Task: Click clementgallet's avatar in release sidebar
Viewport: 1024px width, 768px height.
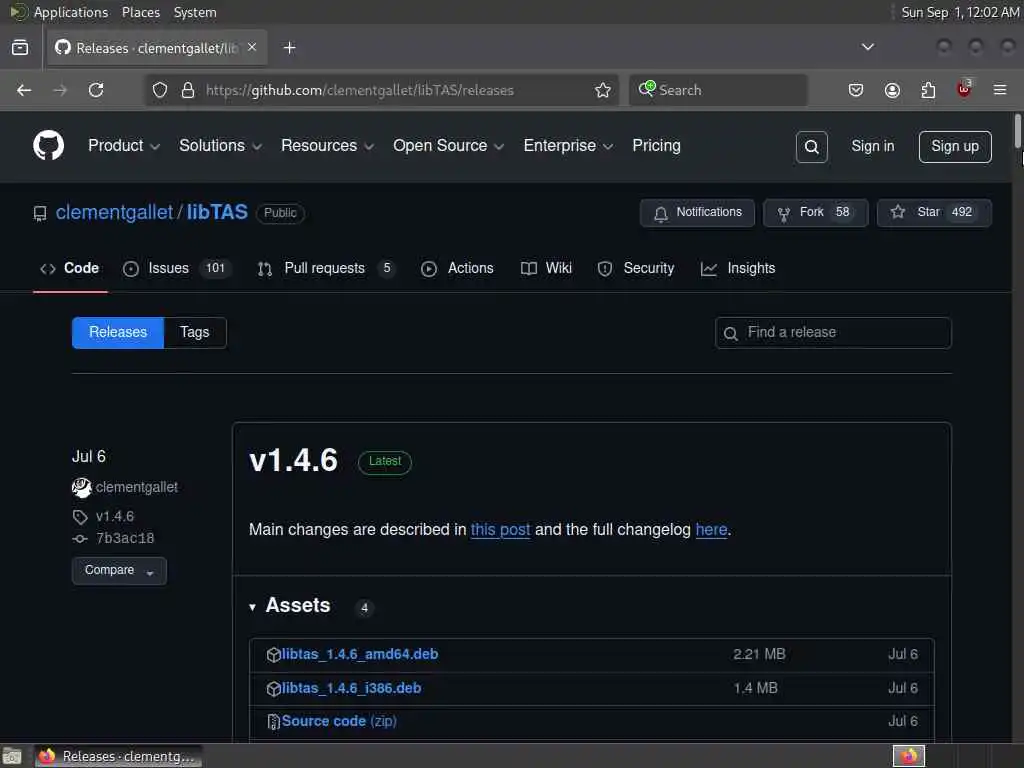Action: pyautogui.click(x=82, y=487)
